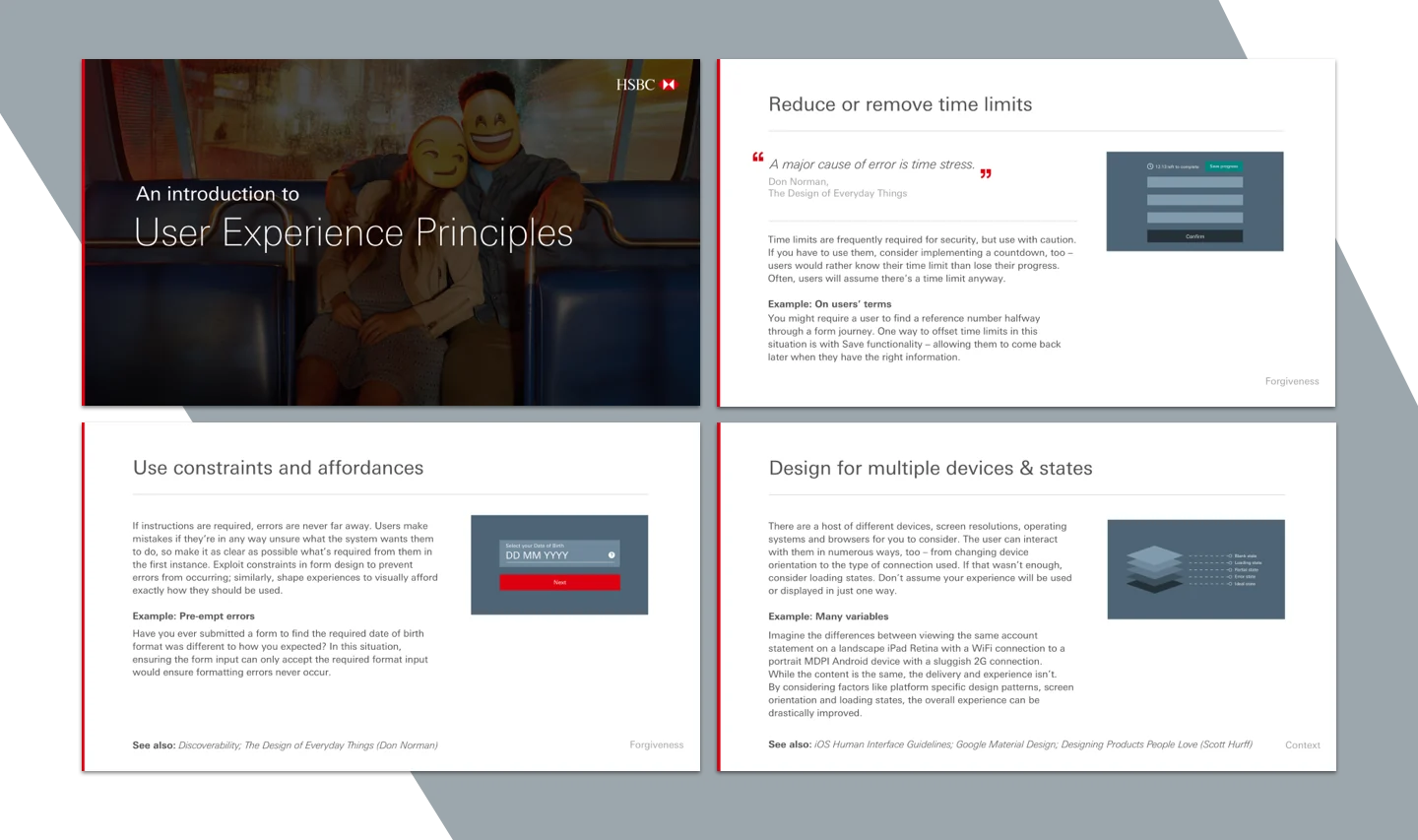Click the Blank state label in diagram
The image size is (1418, 840).
[x=1246, y=556]
